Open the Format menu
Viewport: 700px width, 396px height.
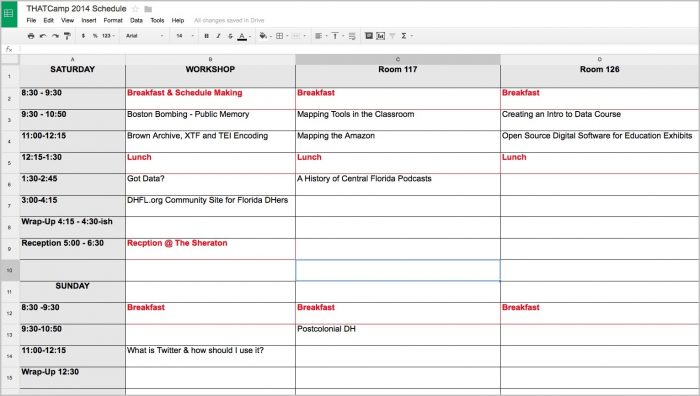[x=113, y=21]
